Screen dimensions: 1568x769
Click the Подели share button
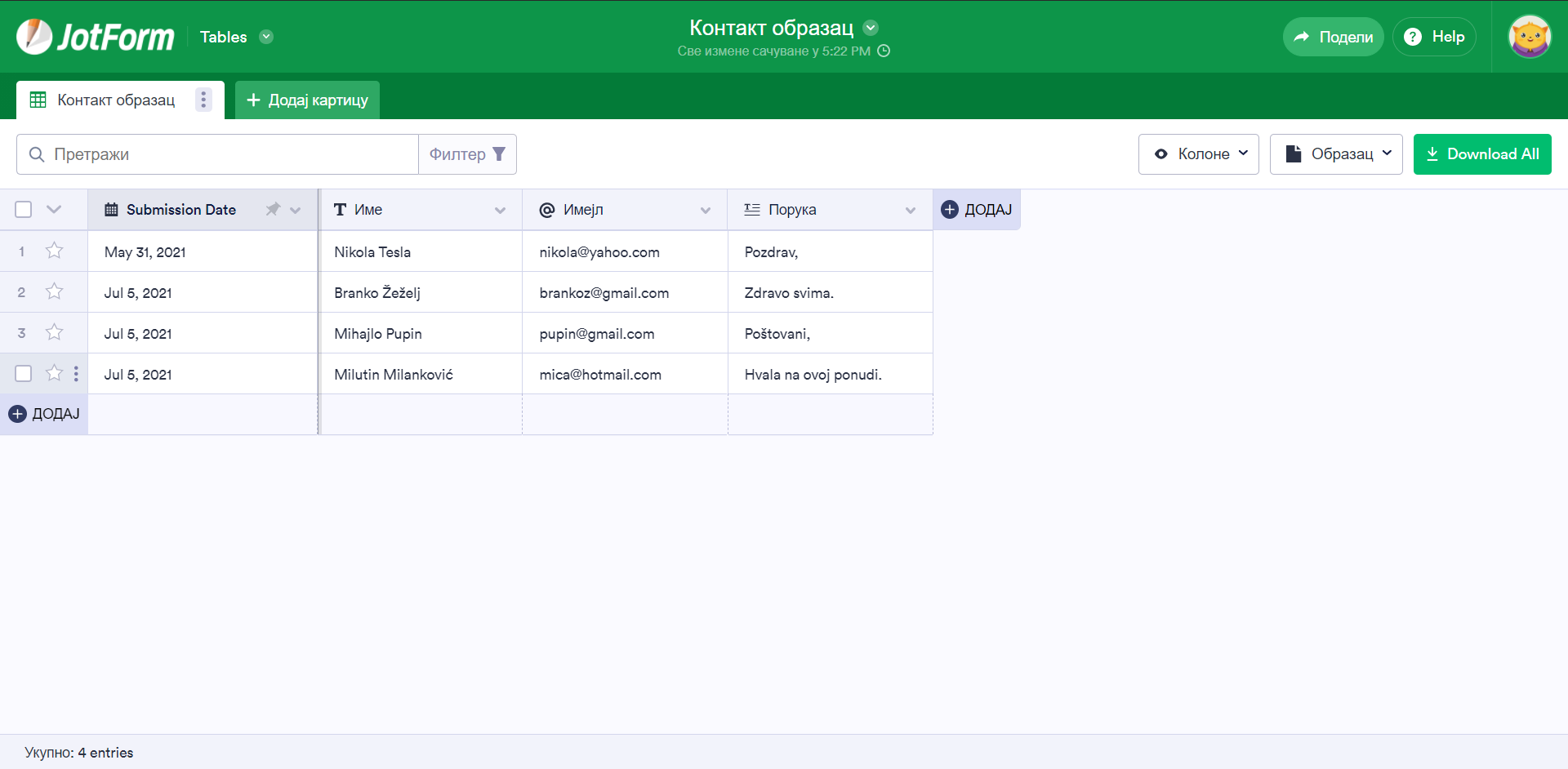click(x=1333, y=37)
